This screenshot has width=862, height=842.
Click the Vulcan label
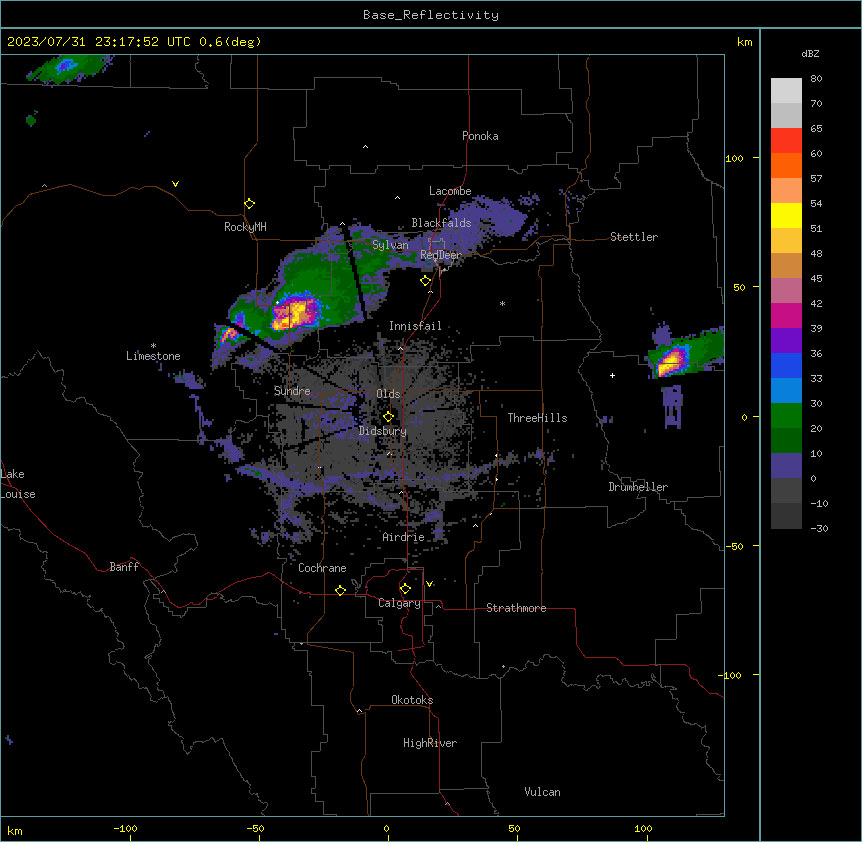click(543, 792)
